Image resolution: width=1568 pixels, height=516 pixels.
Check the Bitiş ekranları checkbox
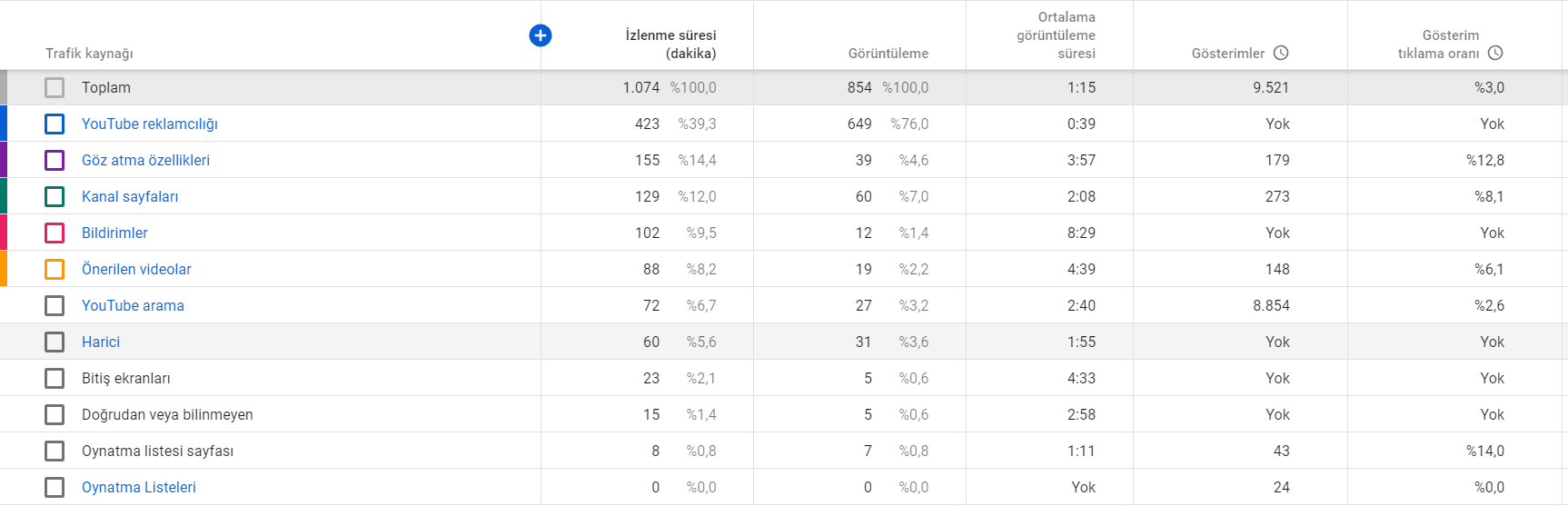point(55,378)
